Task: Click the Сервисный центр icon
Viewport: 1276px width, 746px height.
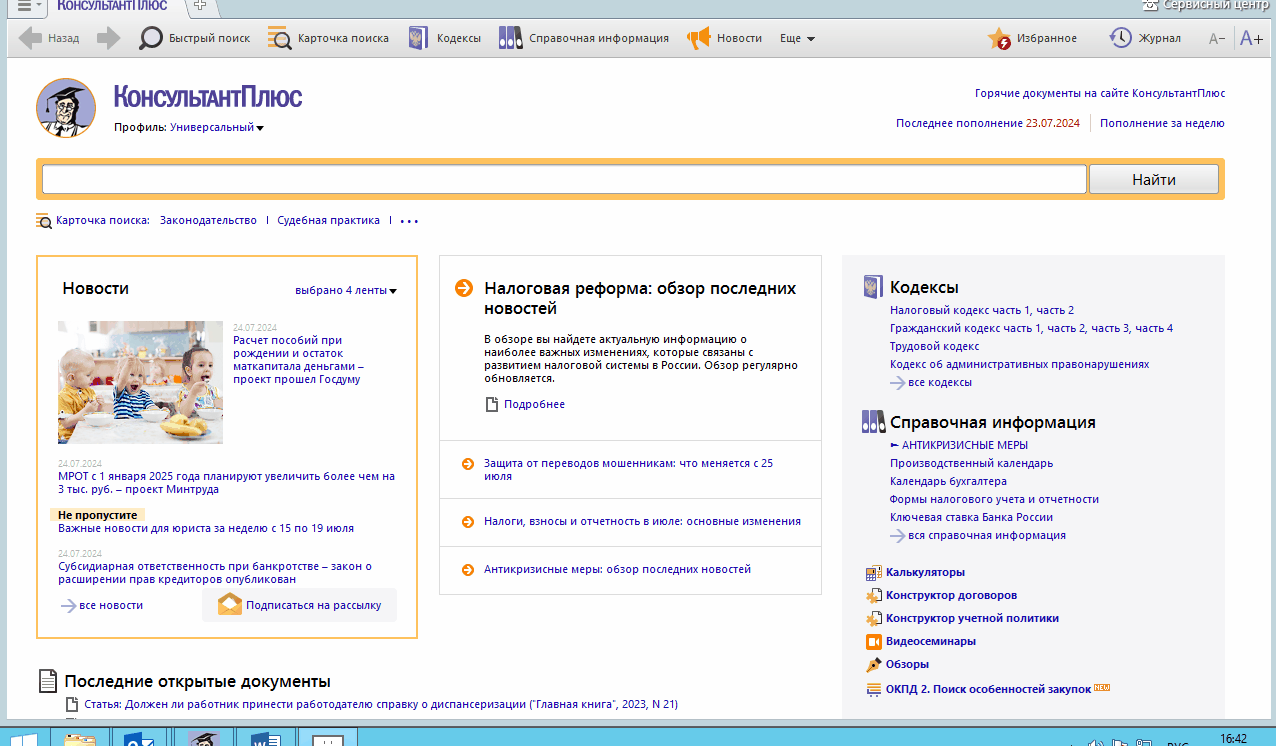Action: pyautogui.click(x=1151, y=5)
